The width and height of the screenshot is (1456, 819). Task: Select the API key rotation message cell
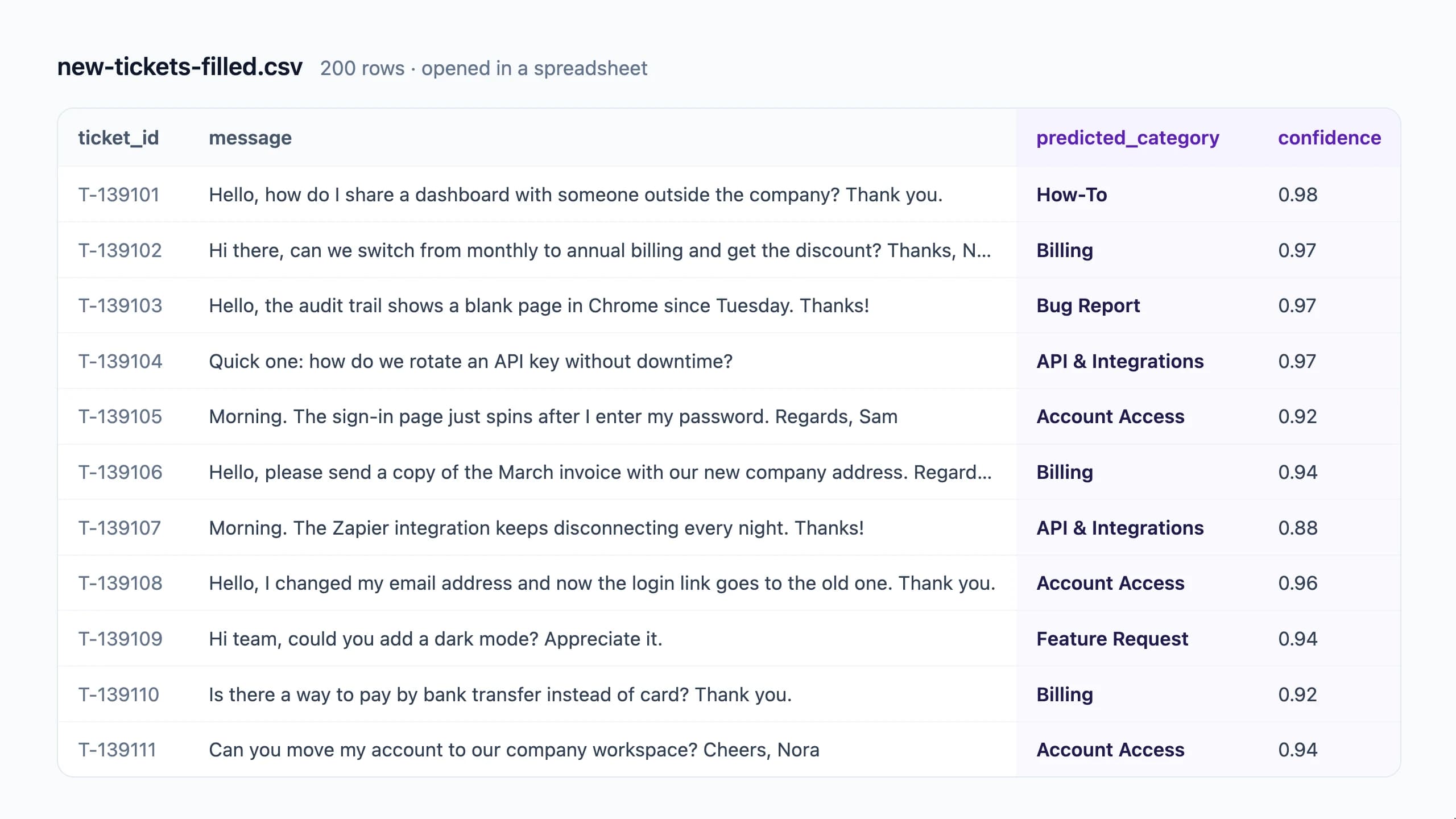click(471, 361)
